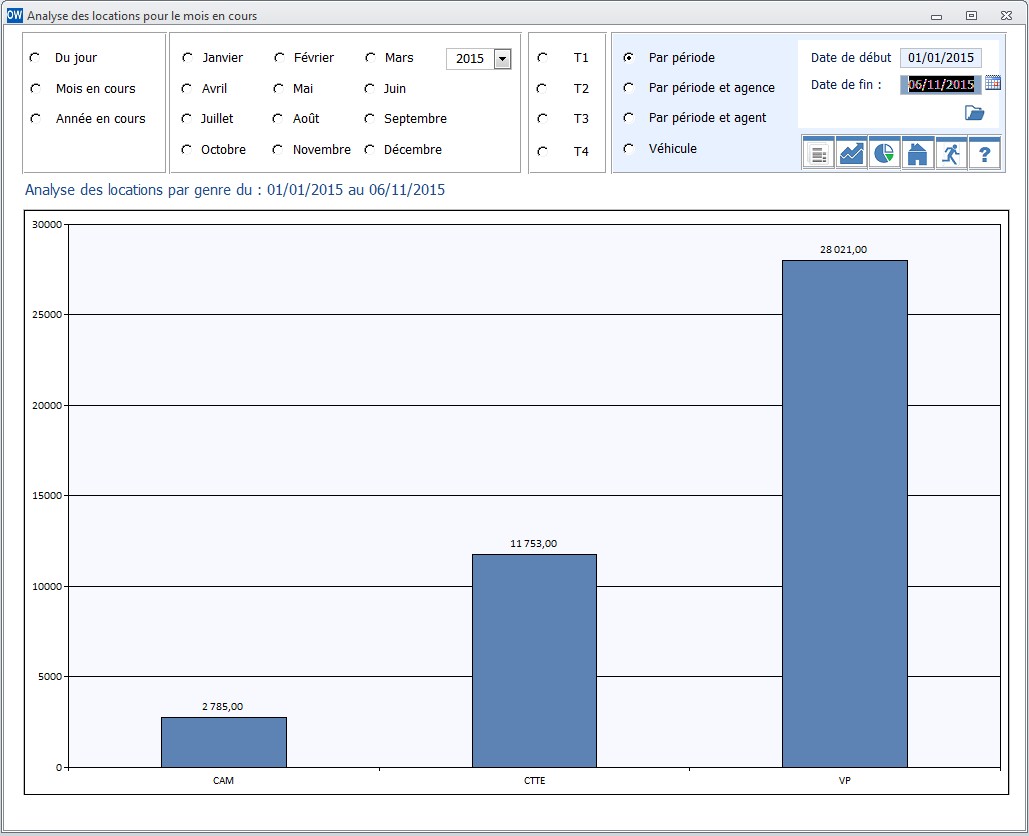
Task: Select Par période analysis mode
Action: 628,58
